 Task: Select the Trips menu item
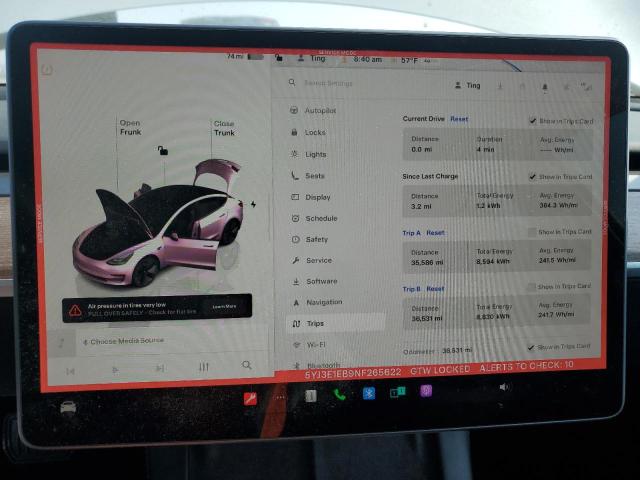(x=336, y=323)
